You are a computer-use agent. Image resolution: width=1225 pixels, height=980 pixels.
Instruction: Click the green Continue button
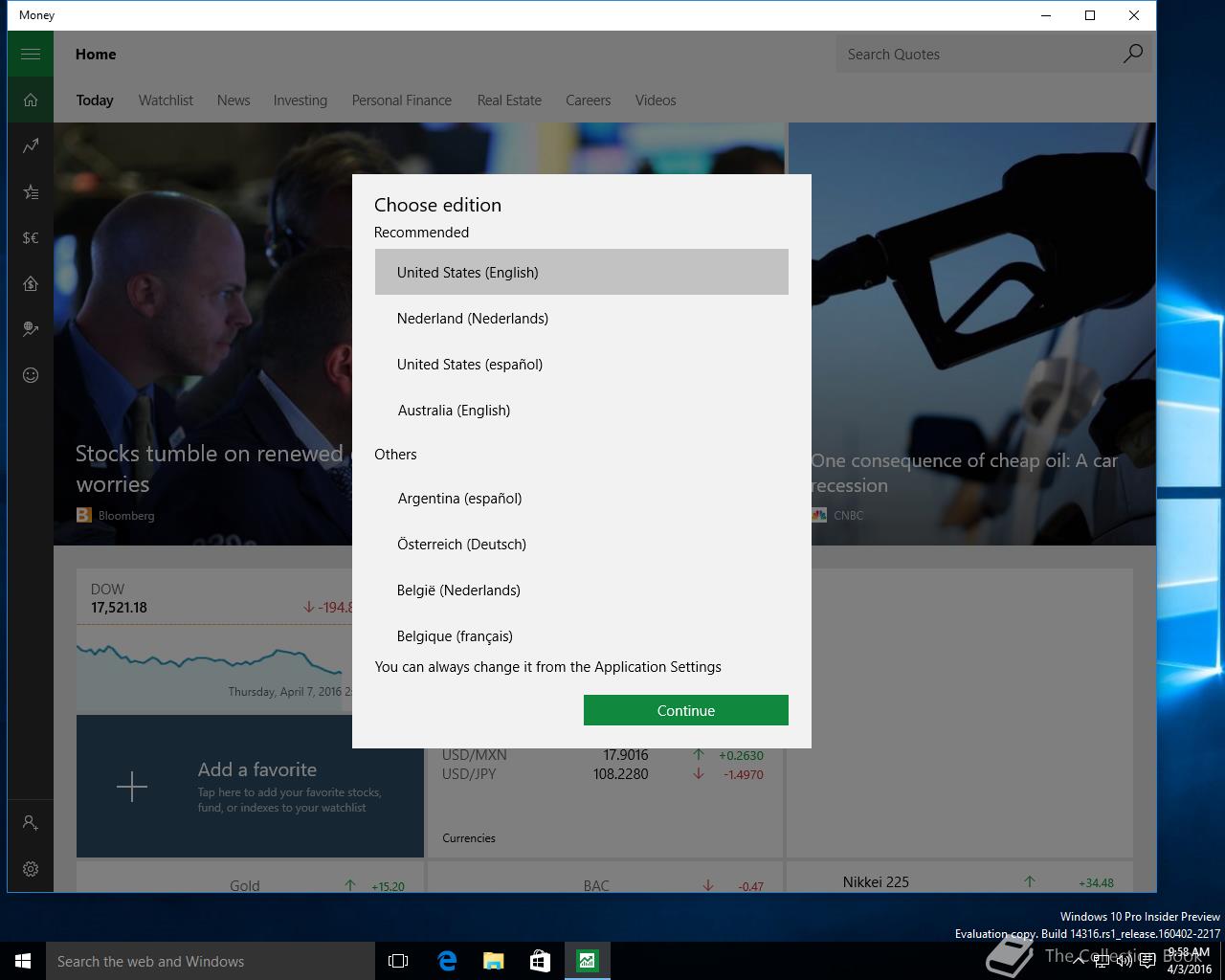(686, 710)
